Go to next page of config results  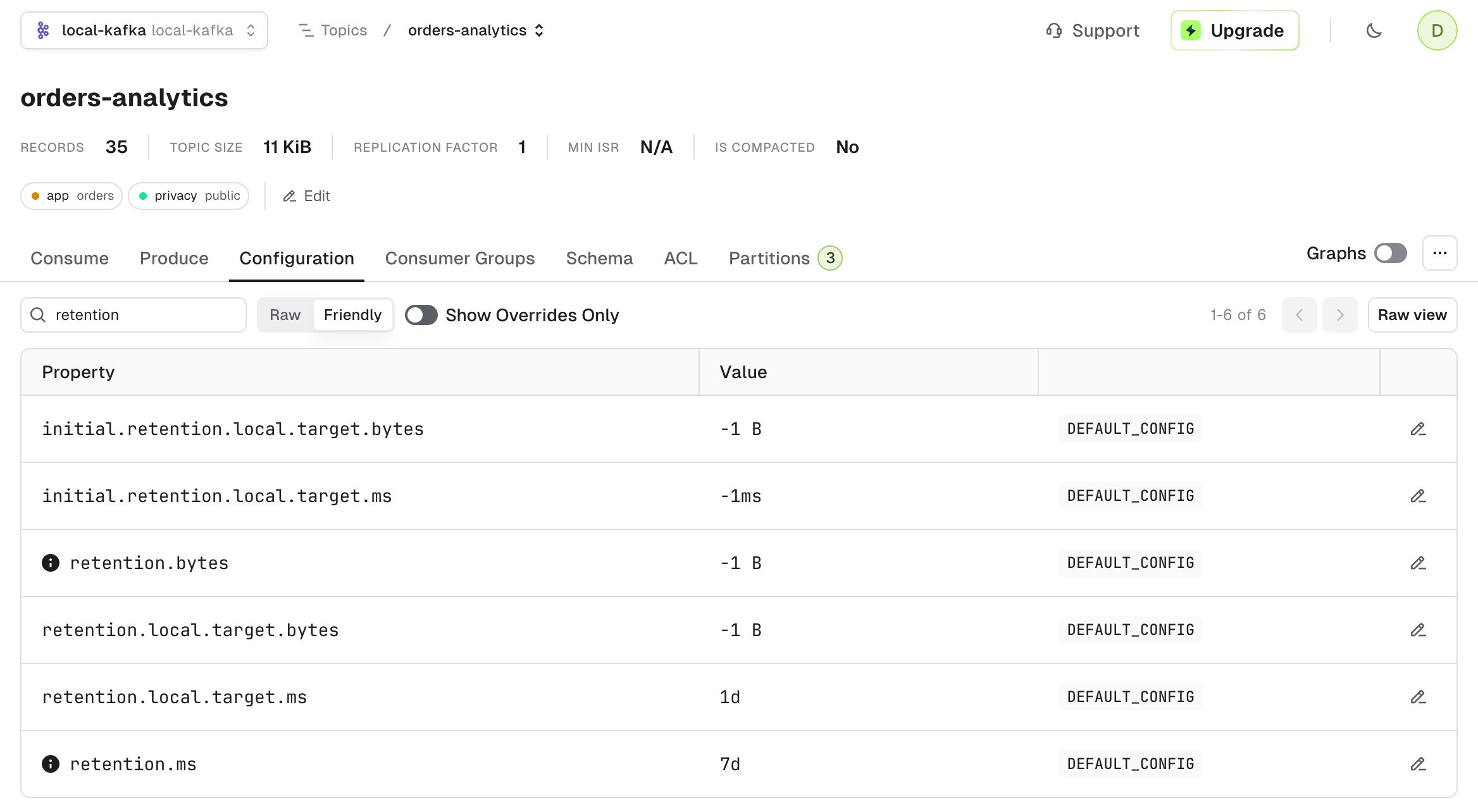1339,315
